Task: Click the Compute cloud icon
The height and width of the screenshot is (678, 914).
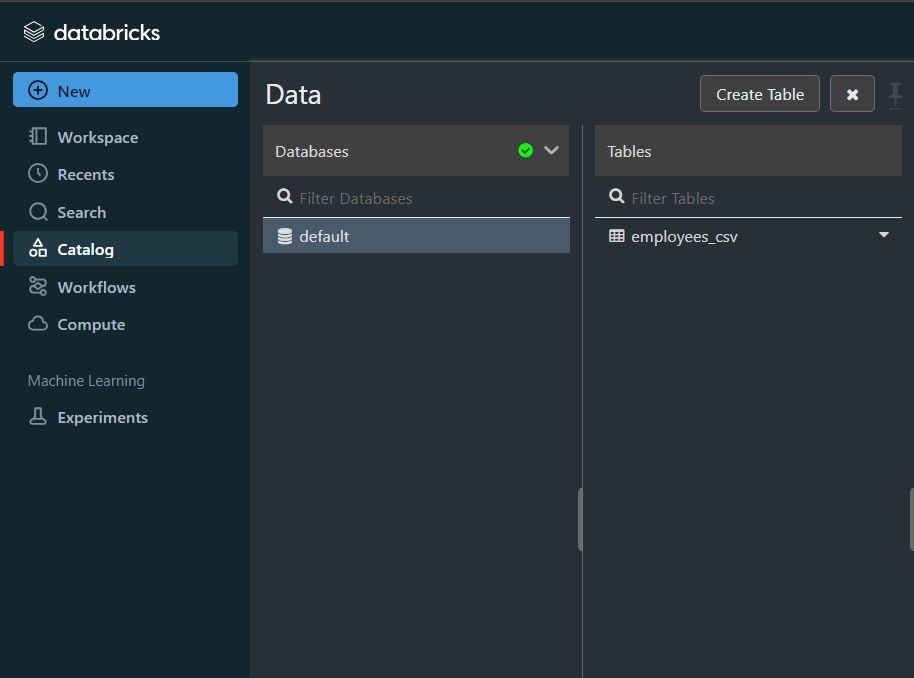Action: pos(38,324)
